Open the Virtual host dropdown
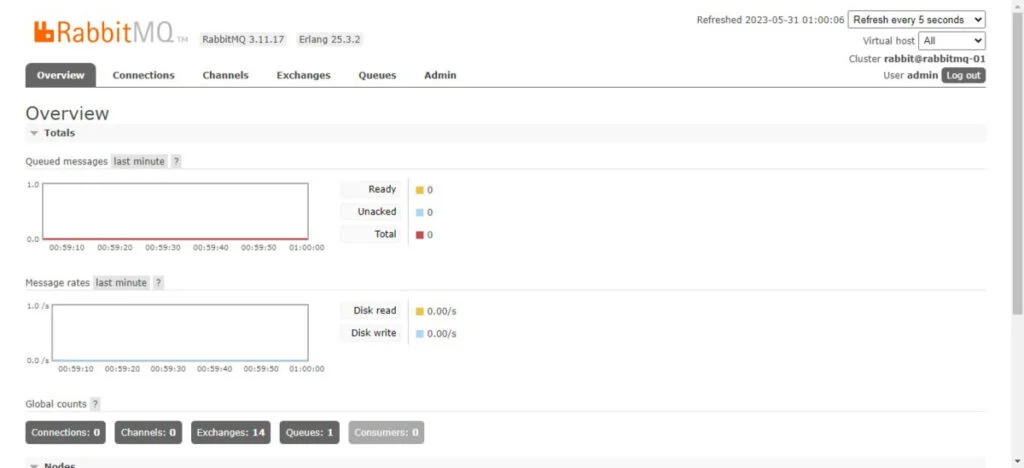The height and width of the screenshot is (468, 1024). coord(952,40)
